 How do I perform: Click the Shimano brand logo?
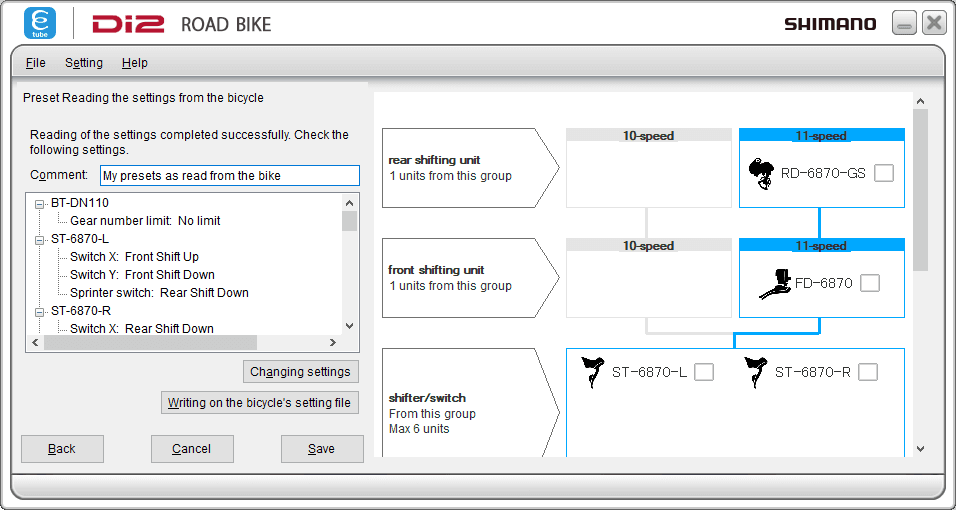click(x=830, y=24)
